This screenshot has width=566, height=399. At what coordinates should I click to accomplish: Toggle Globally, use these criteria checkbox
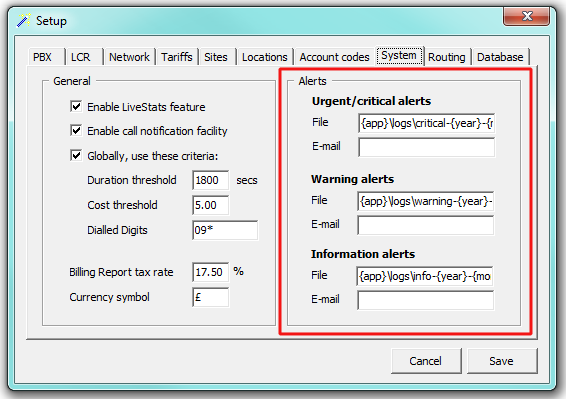[x=76, y=155]
